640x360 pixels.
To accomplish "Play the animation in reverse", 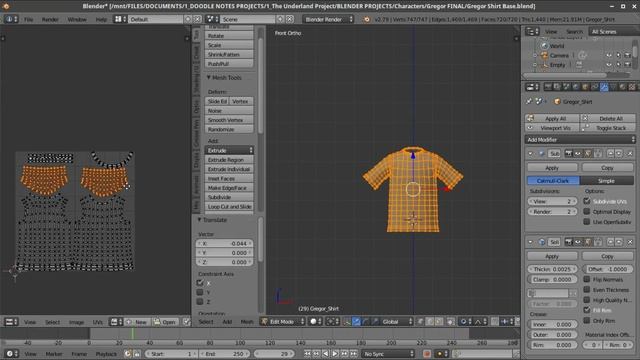I will tap(325, 354).
